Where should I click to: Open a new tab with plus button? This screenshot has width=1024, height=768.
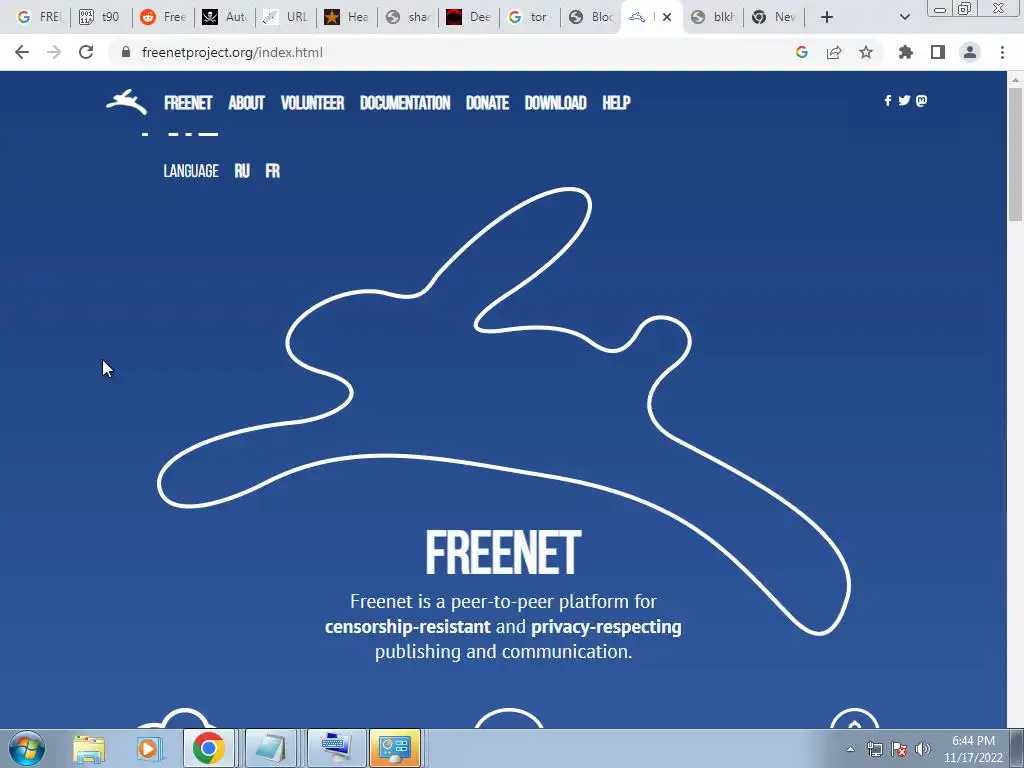[x=827, y=17]
